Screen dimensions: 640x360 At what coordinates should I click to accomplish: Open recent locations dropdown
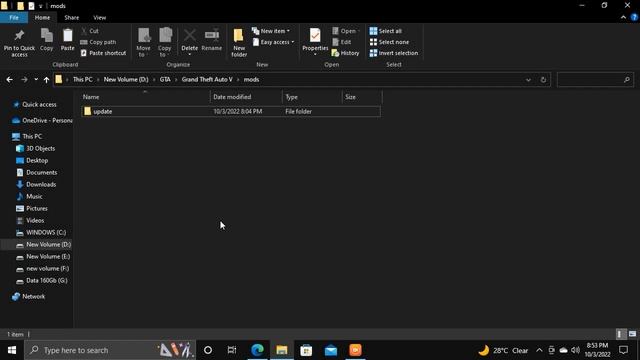pyautogui.click(x=36, y=80)
